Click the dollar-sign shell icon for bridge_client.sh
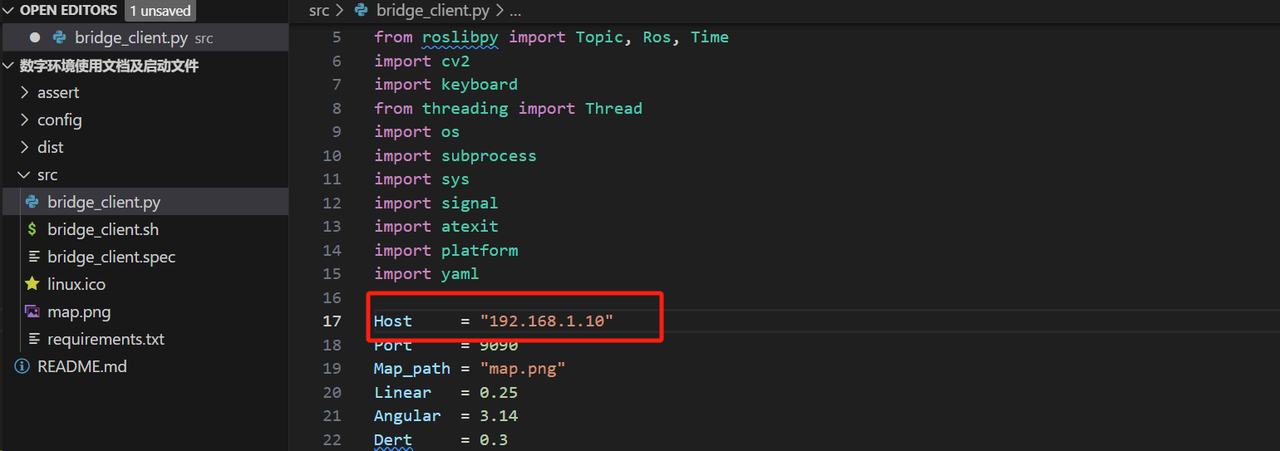This screenshot has width=1280, height=451. click(33, 229)
